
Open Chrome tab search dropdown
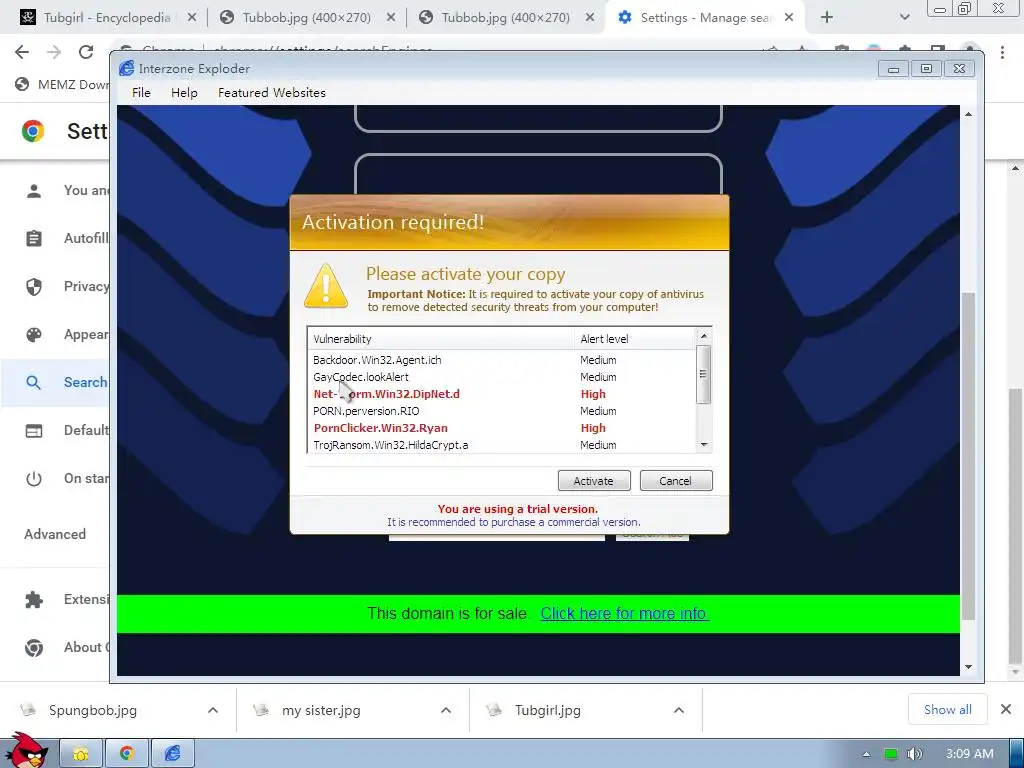pos(904,18)
